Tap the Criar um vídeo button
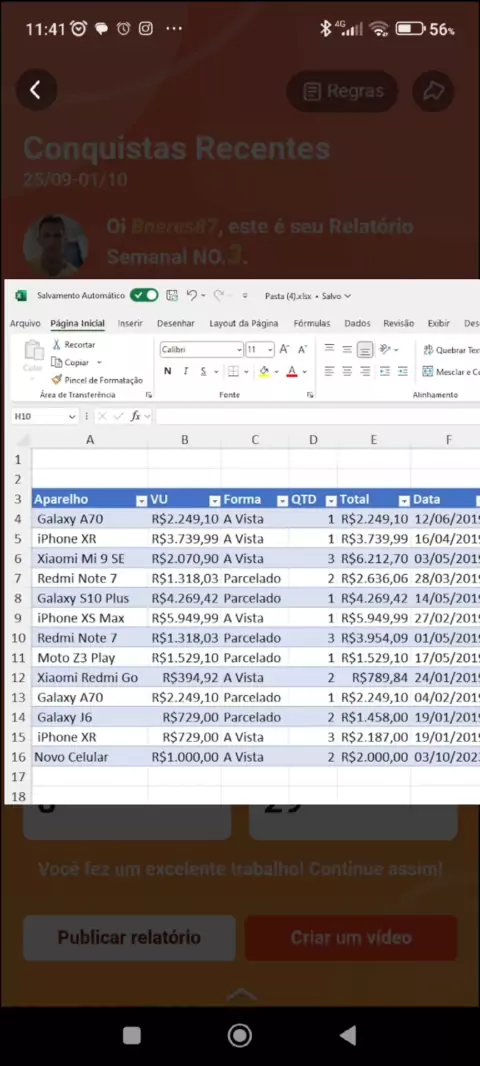 tap(351, 938)
